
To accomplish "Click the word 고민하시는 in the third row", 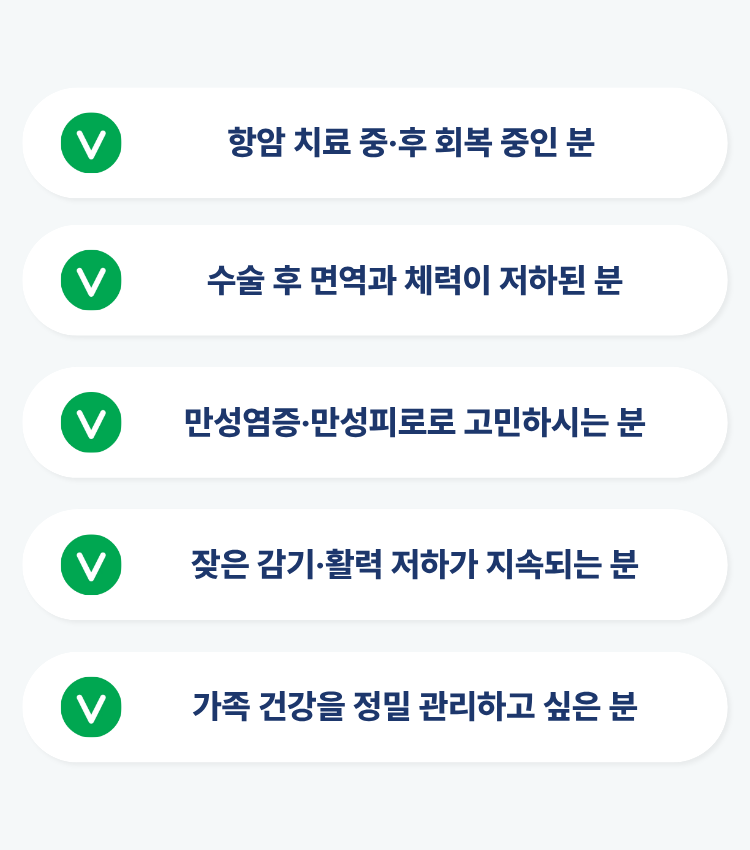I will coord(536,423).
